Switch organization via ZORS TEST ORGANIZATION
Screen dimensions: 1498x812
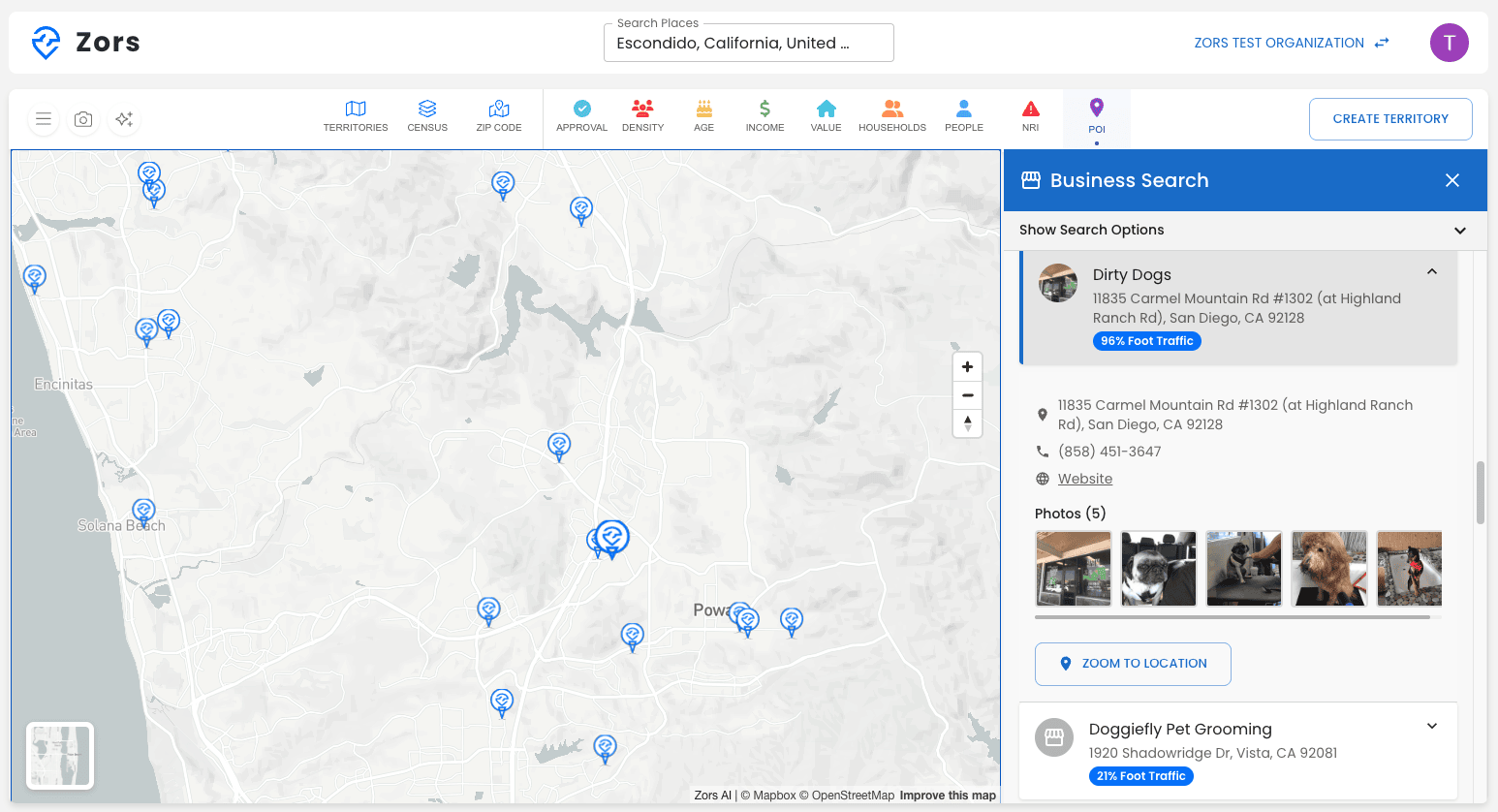click(x=1278, y=43)
